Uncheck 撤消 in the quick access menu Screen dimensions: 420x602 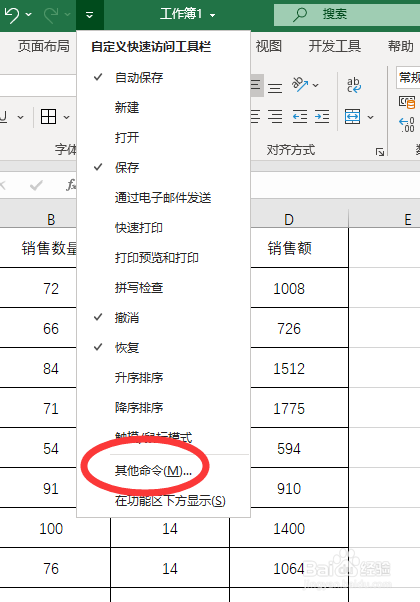163,318
